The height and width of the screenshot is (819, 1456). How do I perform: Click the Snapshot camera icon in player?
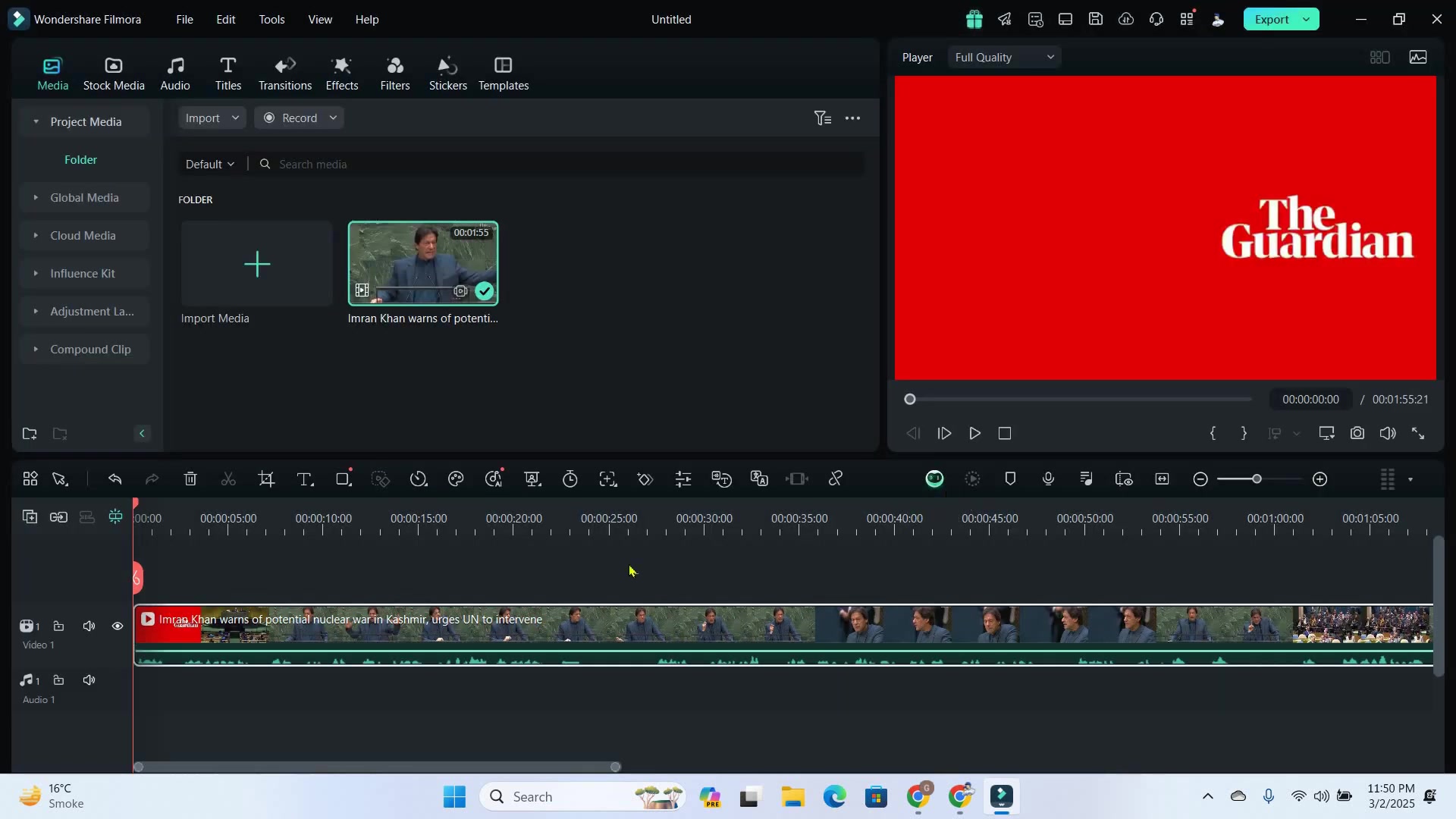[x=1357, y=434]
